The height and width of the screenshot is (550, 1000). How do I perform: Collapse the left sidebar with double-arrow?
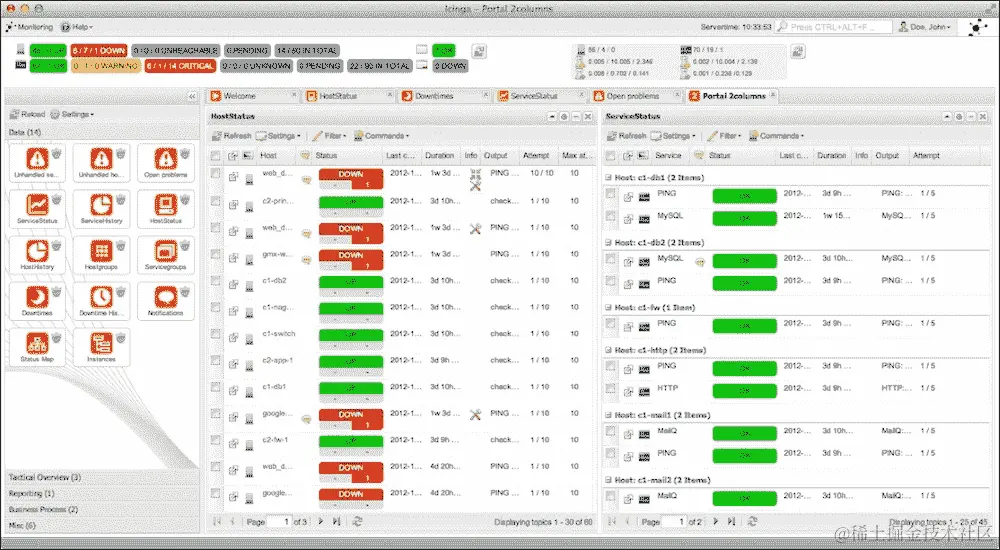coord(192,96)
